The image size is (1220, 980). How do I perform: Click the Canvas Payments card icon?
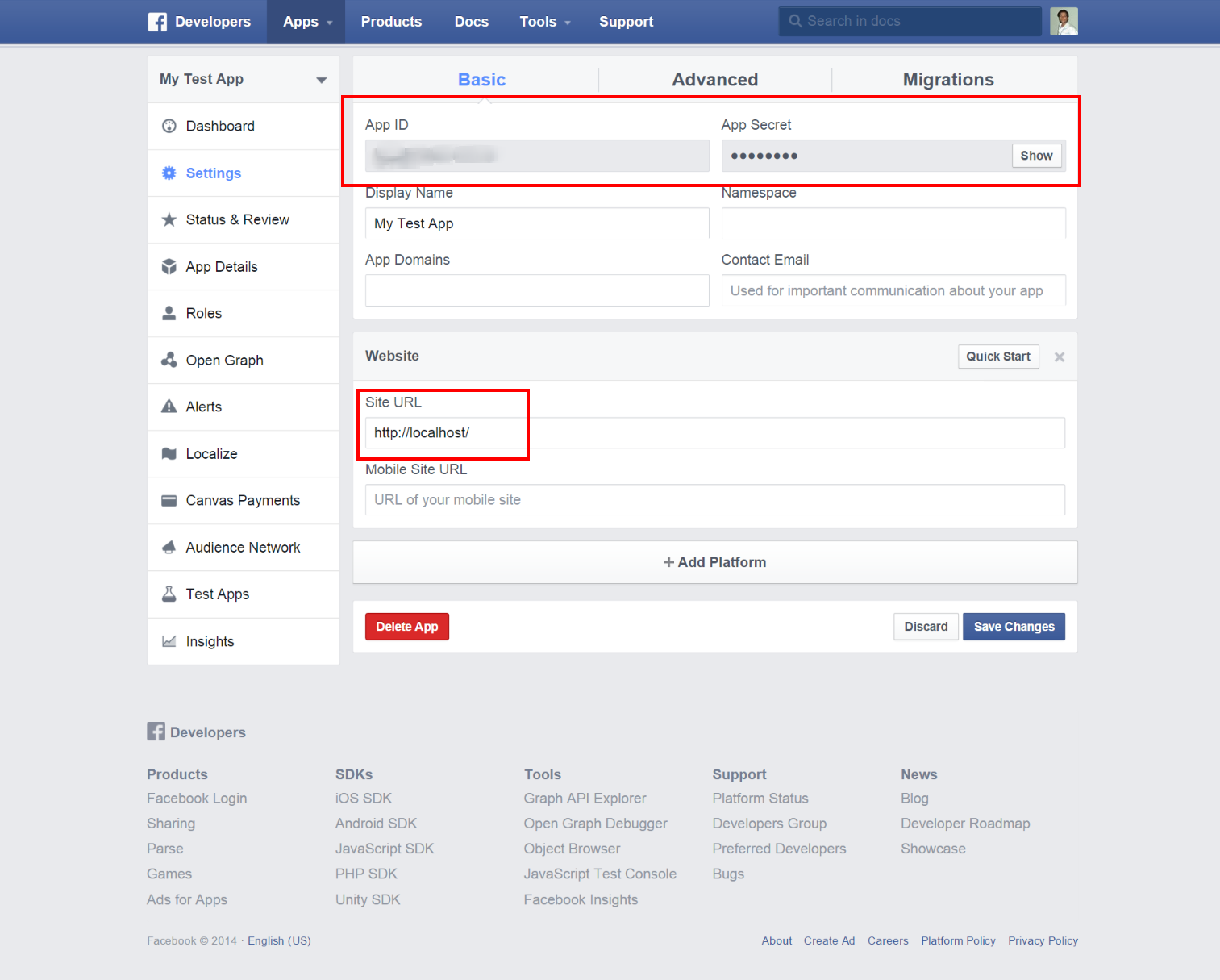click(x=169, y=500)
